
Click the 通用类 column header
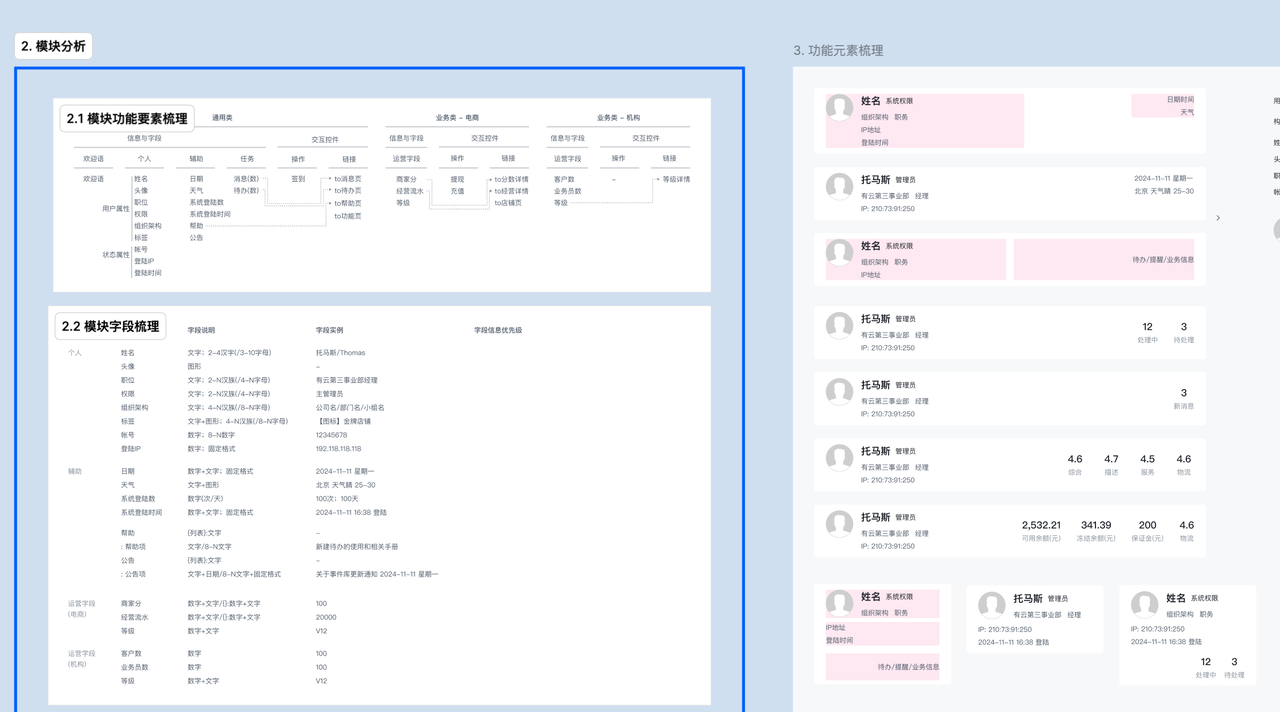(222, 118)
